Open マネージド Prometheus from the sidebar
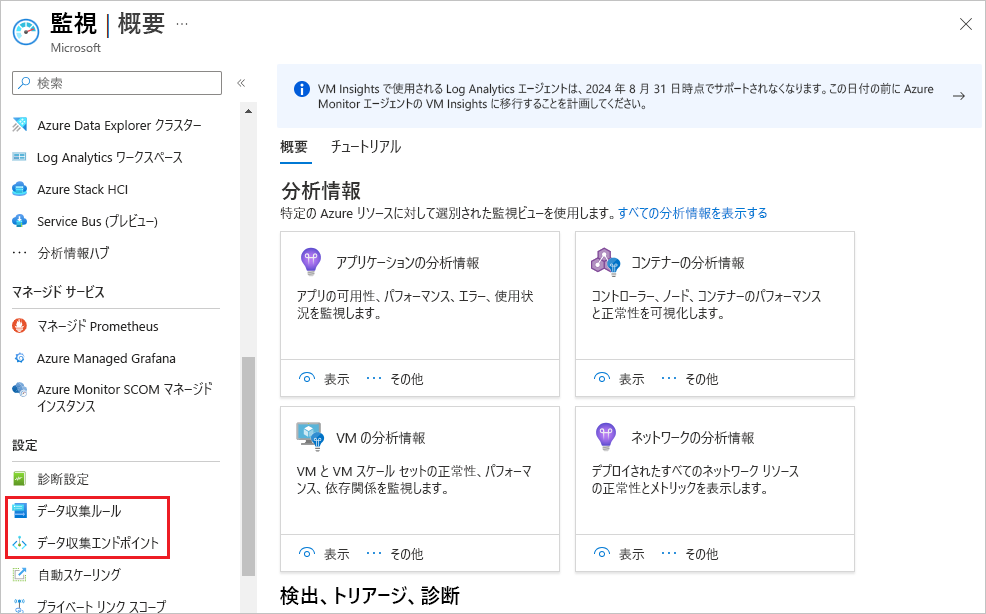The image size is (986, 614). [97, 326]
